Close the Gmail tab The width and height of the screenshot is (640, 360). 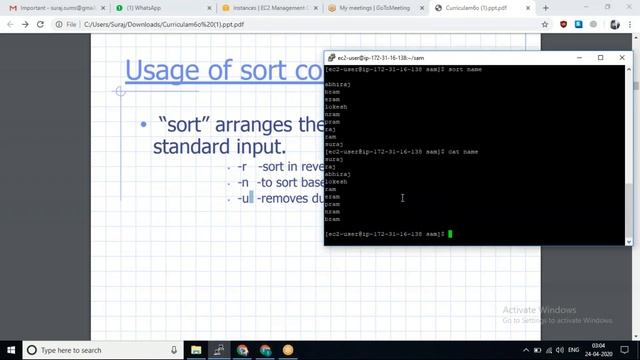103,8
